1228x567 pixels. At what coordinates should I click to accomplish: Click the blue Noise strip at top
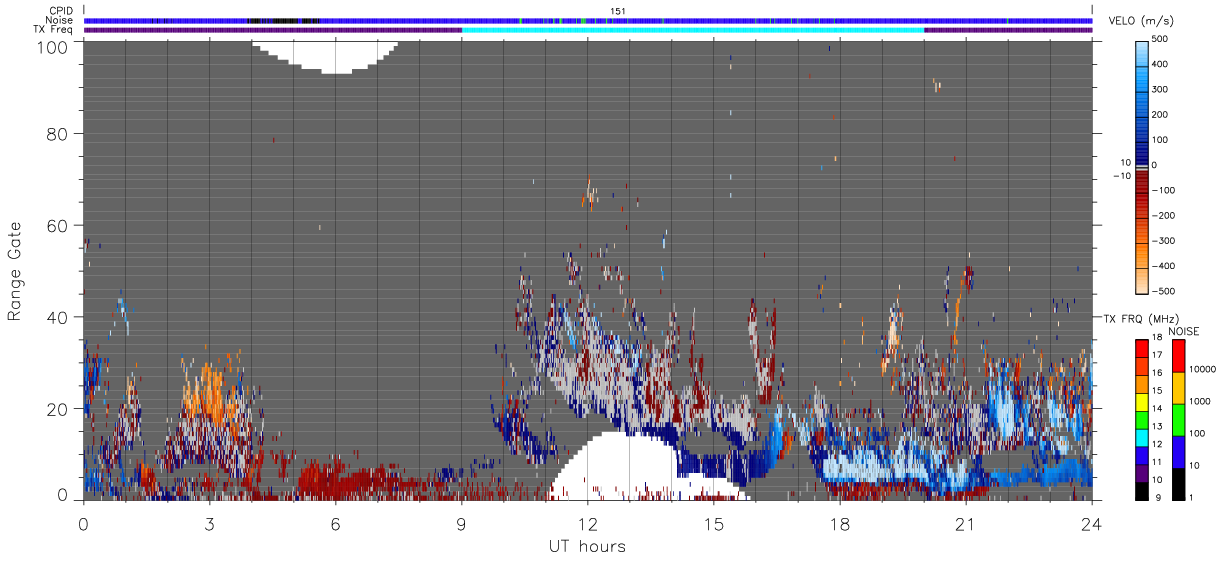coord(588,21)
